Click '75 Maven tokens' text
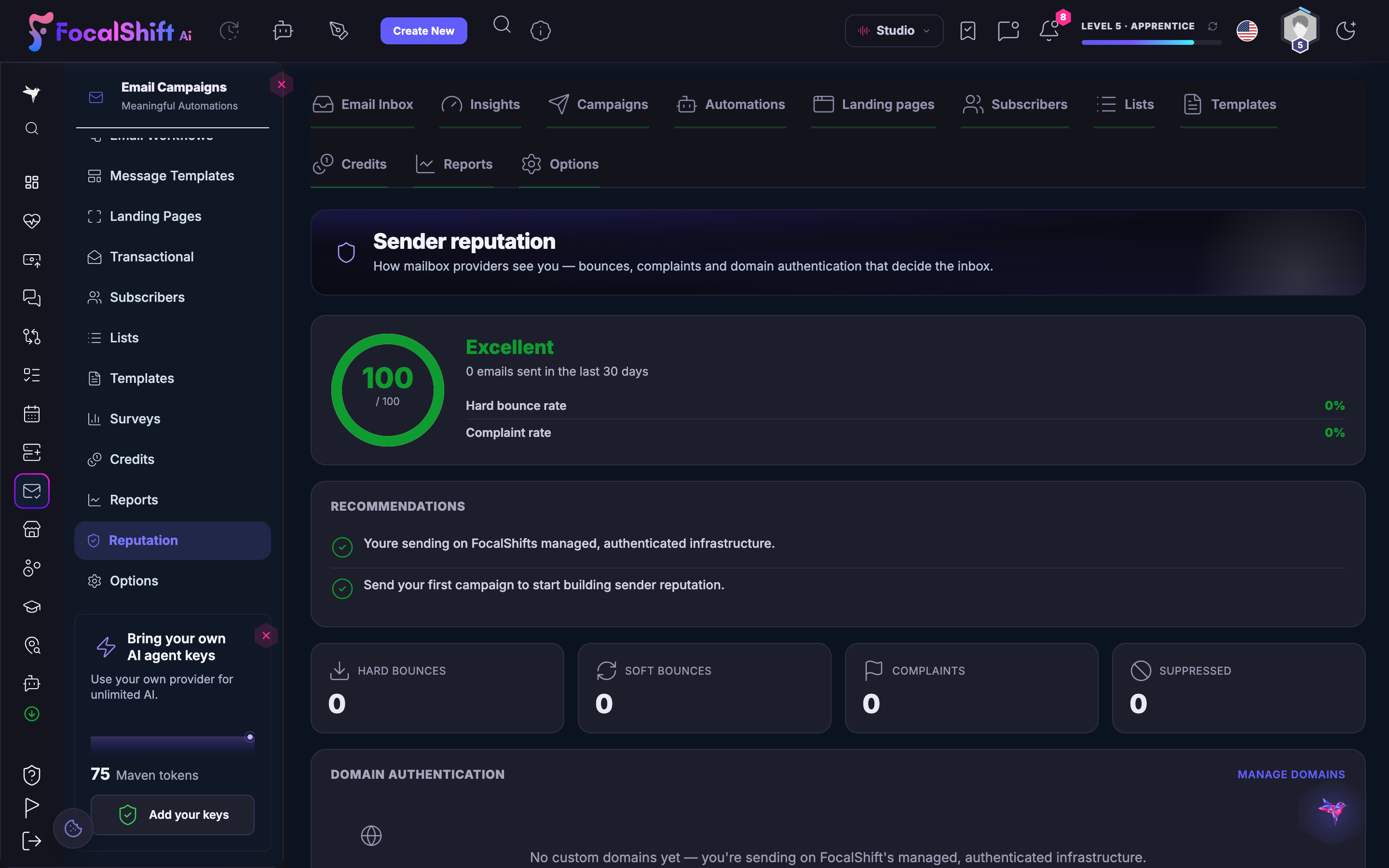Screen dimensions: 1389x868 point(144,774)
